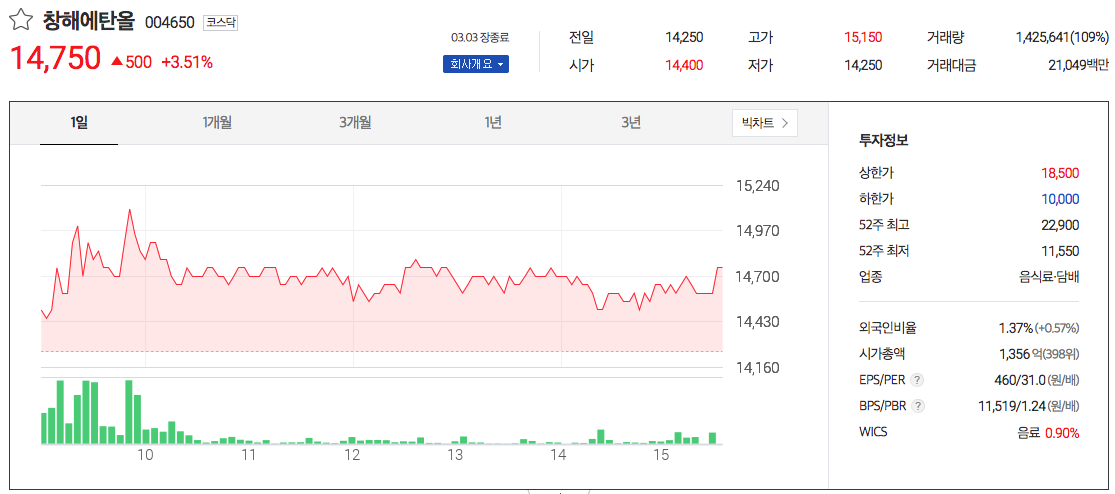Switch to the 1개월 chart tab
Image resolution: width=1115 pixels, height=494 pixels.
[217, 123]
